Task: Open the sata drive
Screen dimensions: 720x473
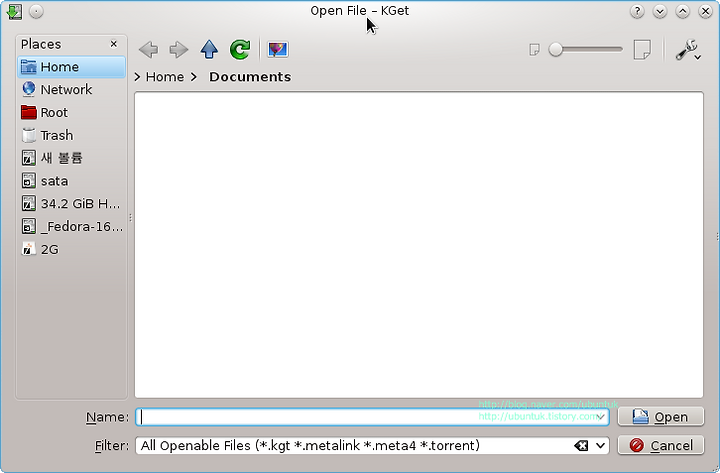Action: [x=72, y=181]
